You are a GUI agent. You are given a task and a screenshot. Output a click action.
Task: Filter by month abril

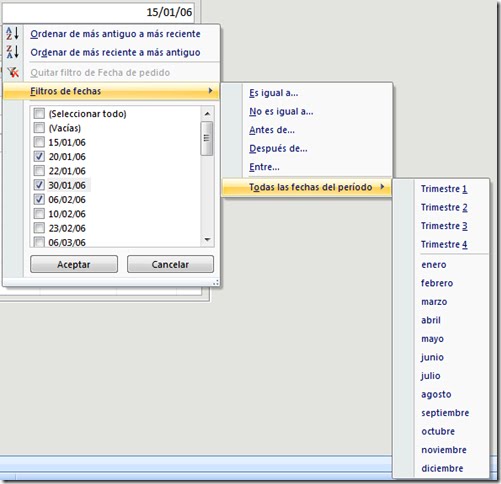[431, 320]
